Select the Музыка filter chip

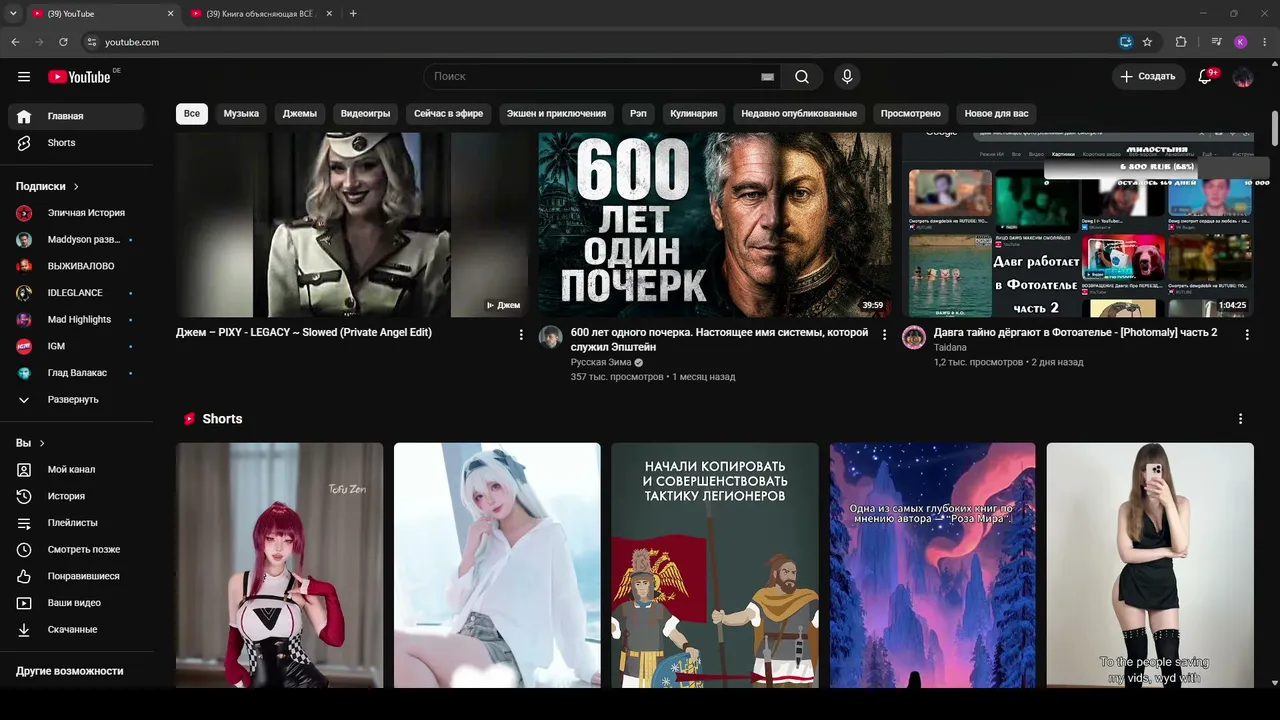(241, 114)
